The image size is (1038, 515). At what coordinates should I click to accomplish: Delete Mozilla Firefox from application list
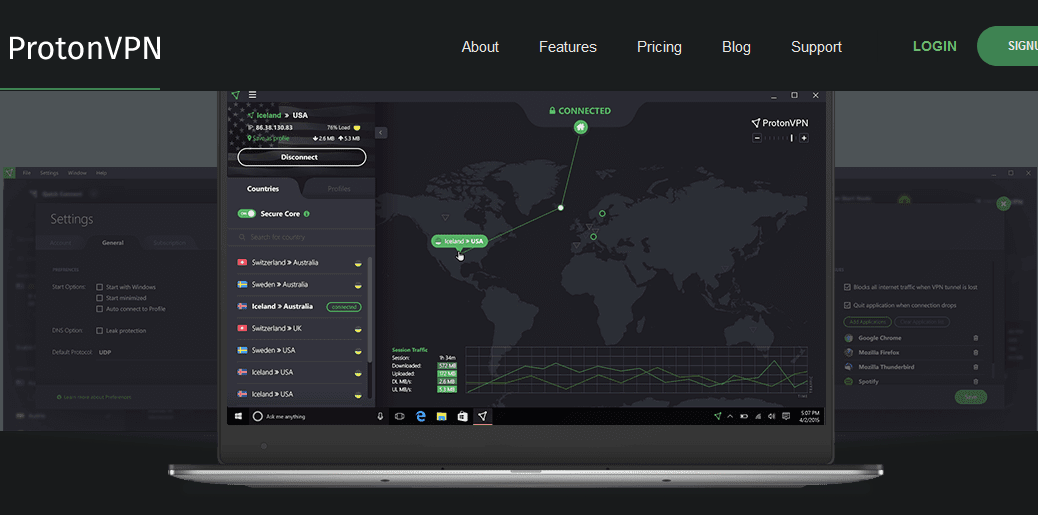point(975,353)
